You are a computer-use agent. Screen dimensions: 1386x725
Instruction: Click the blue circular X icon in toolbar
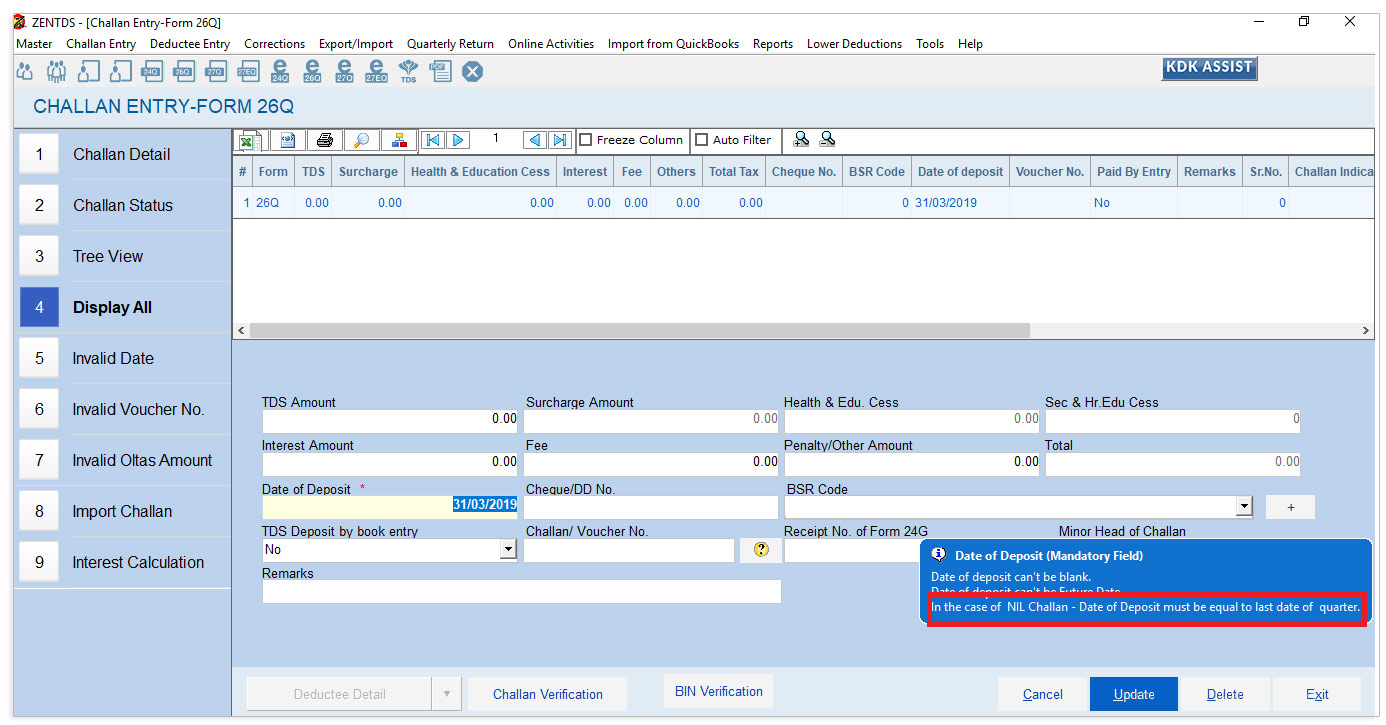point(472,72)
